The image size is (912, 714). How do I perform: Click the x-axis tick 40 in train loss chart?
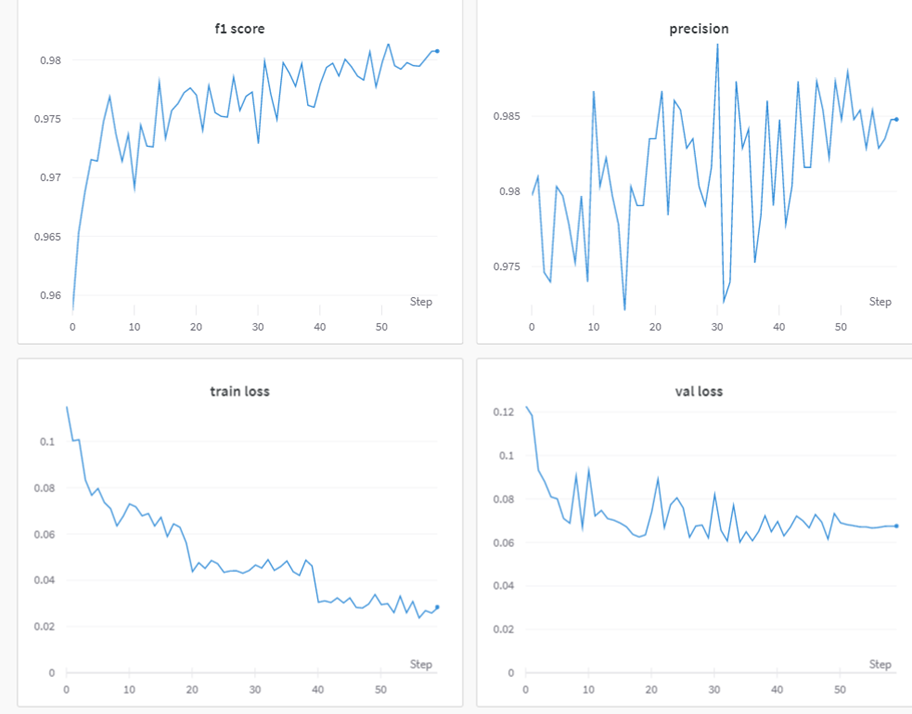coord(318,690)
